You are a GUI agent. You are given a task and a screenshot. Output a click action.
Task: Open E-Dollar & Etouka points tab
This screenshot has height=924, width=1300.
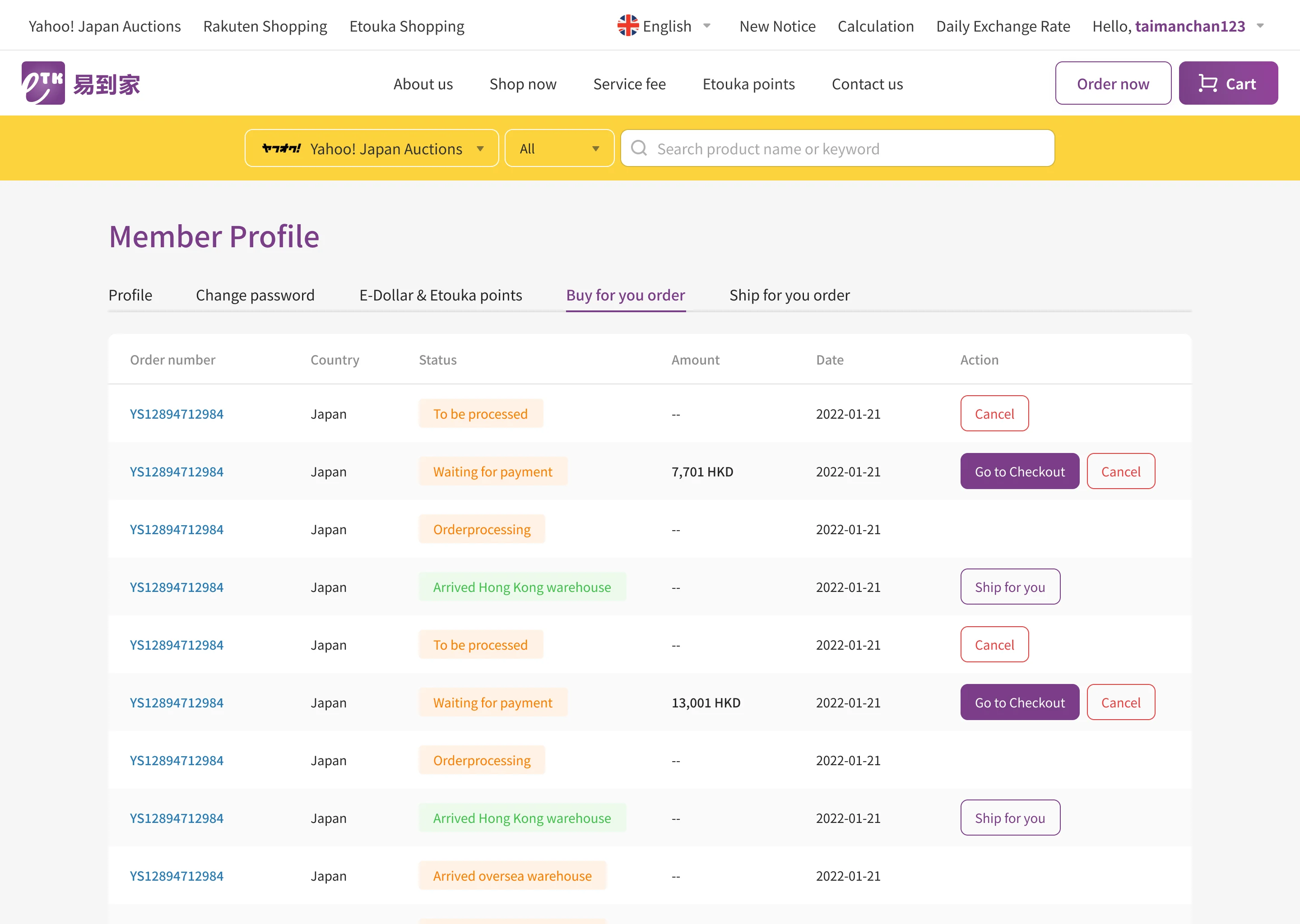coord(440,296)
